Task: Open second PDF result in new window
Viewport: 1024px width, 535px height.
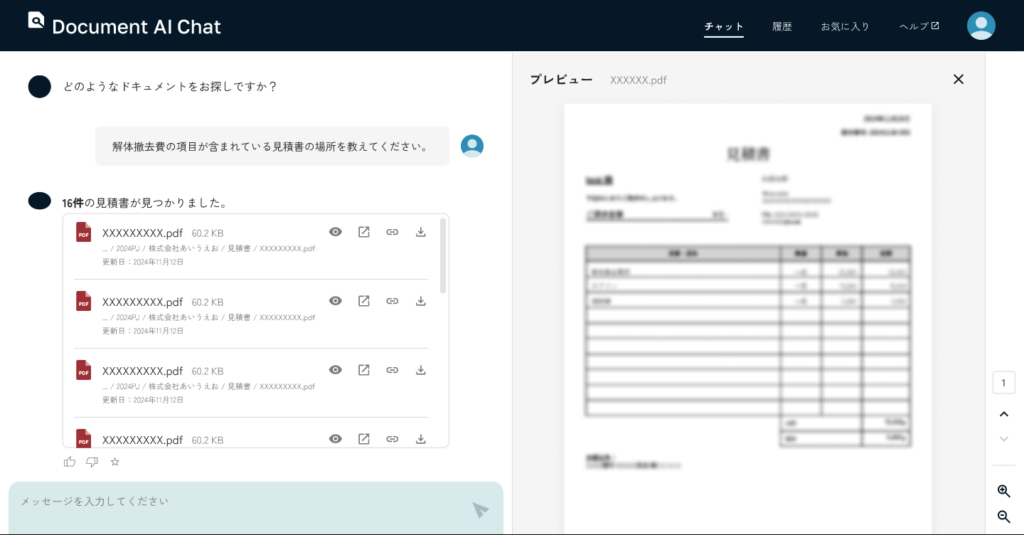Action: click(x=364, y=301)
